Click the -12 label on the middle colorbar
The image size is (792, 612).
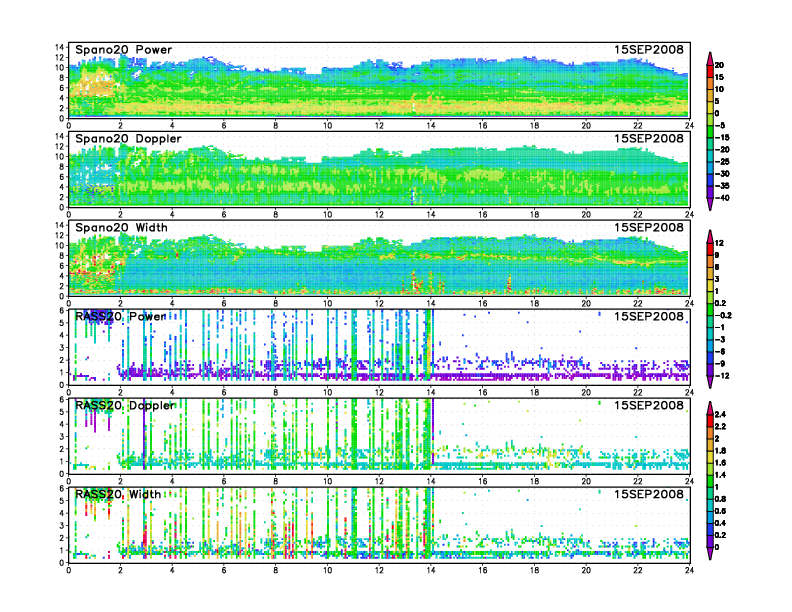coord(722,376)
